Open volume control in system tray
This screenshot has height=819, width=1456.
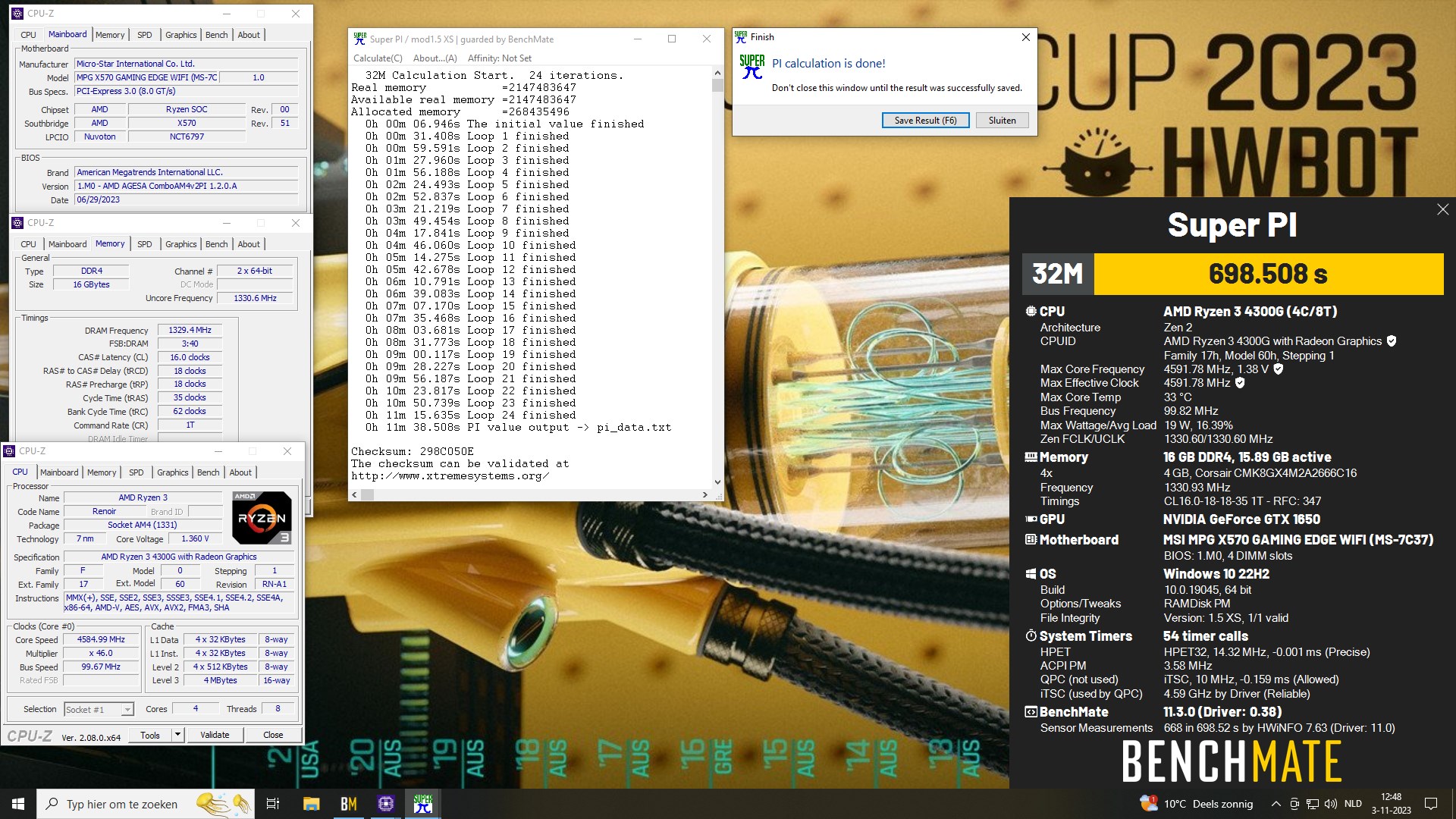pos(1330,804)
